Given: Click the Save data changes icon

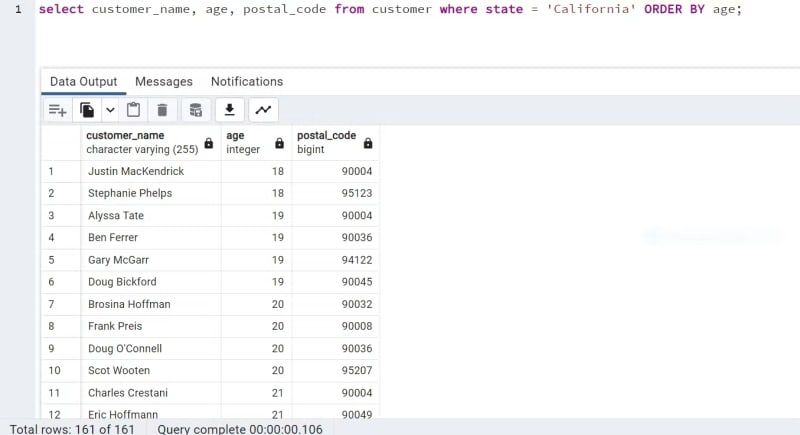Looking at the screenshot, I should point(195,110).
